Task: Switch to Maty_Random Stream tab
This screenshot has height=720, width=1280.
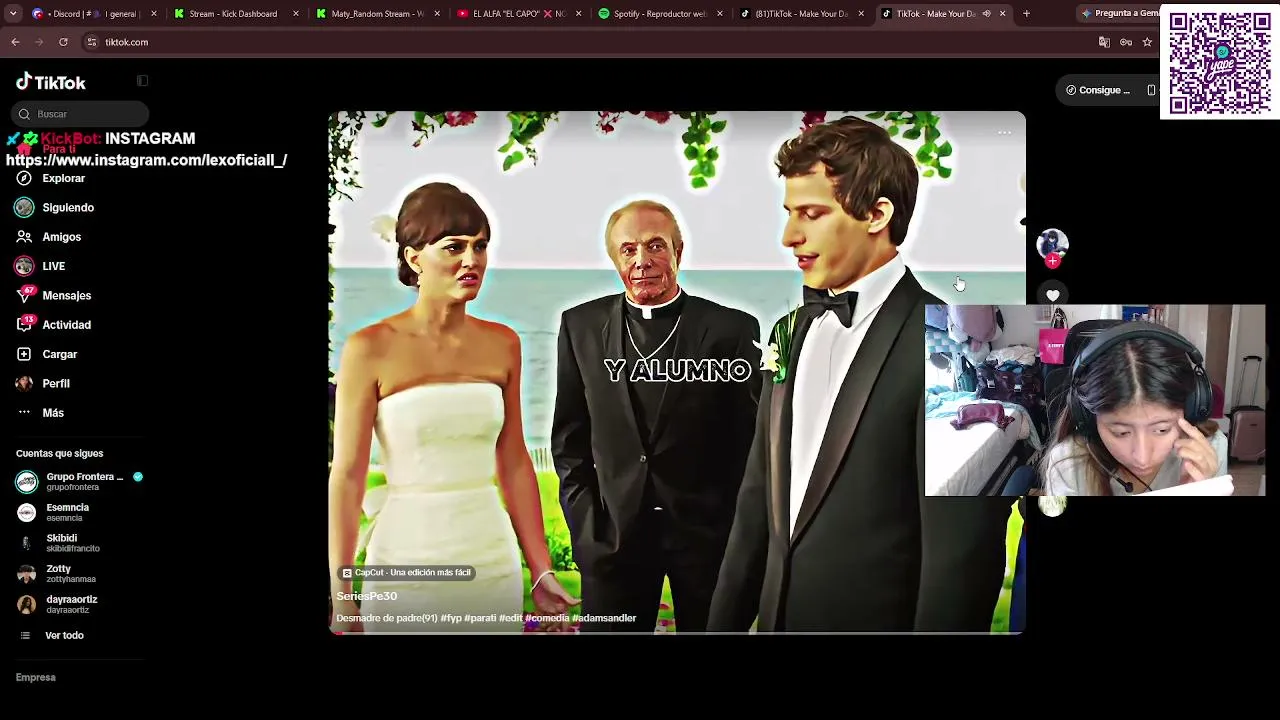Action: [378, 14]
